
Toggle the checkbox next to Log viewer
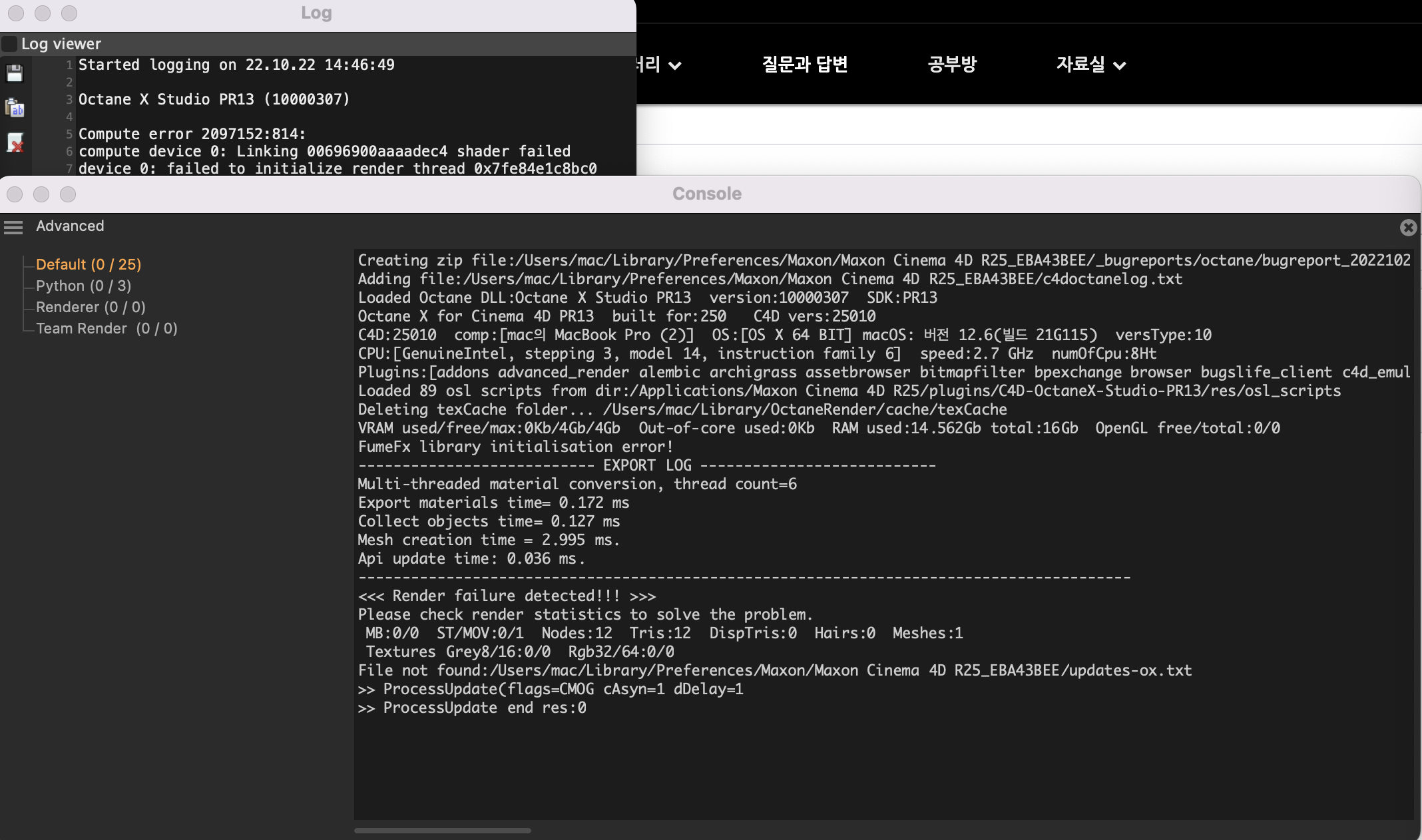(9, 44)
